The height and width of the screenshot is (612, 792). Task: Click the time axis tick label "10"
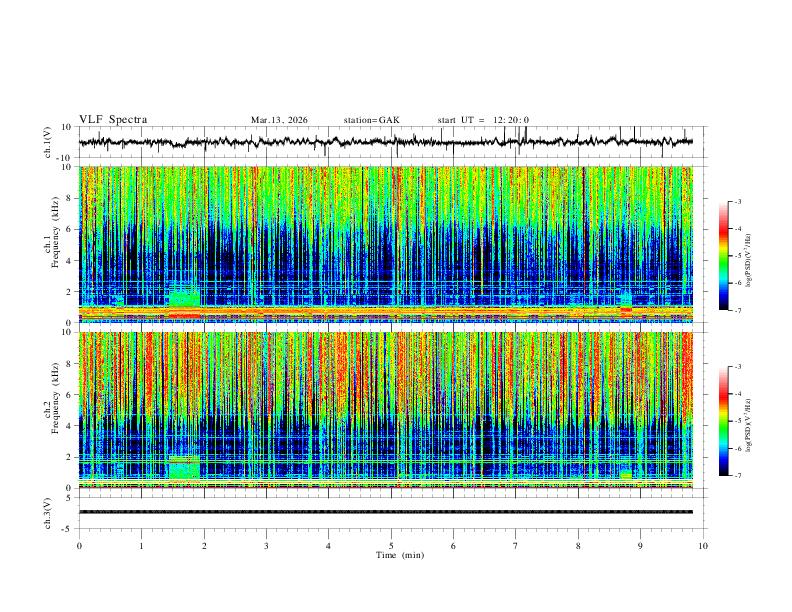[703, 546]
